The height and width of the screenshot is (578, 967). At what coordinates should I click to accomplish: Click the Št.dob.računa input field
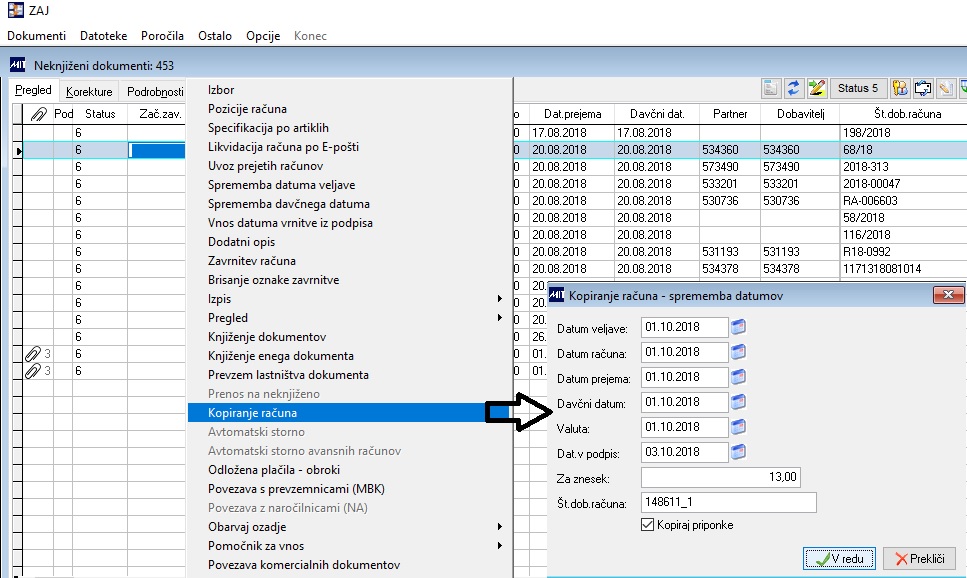728,502
